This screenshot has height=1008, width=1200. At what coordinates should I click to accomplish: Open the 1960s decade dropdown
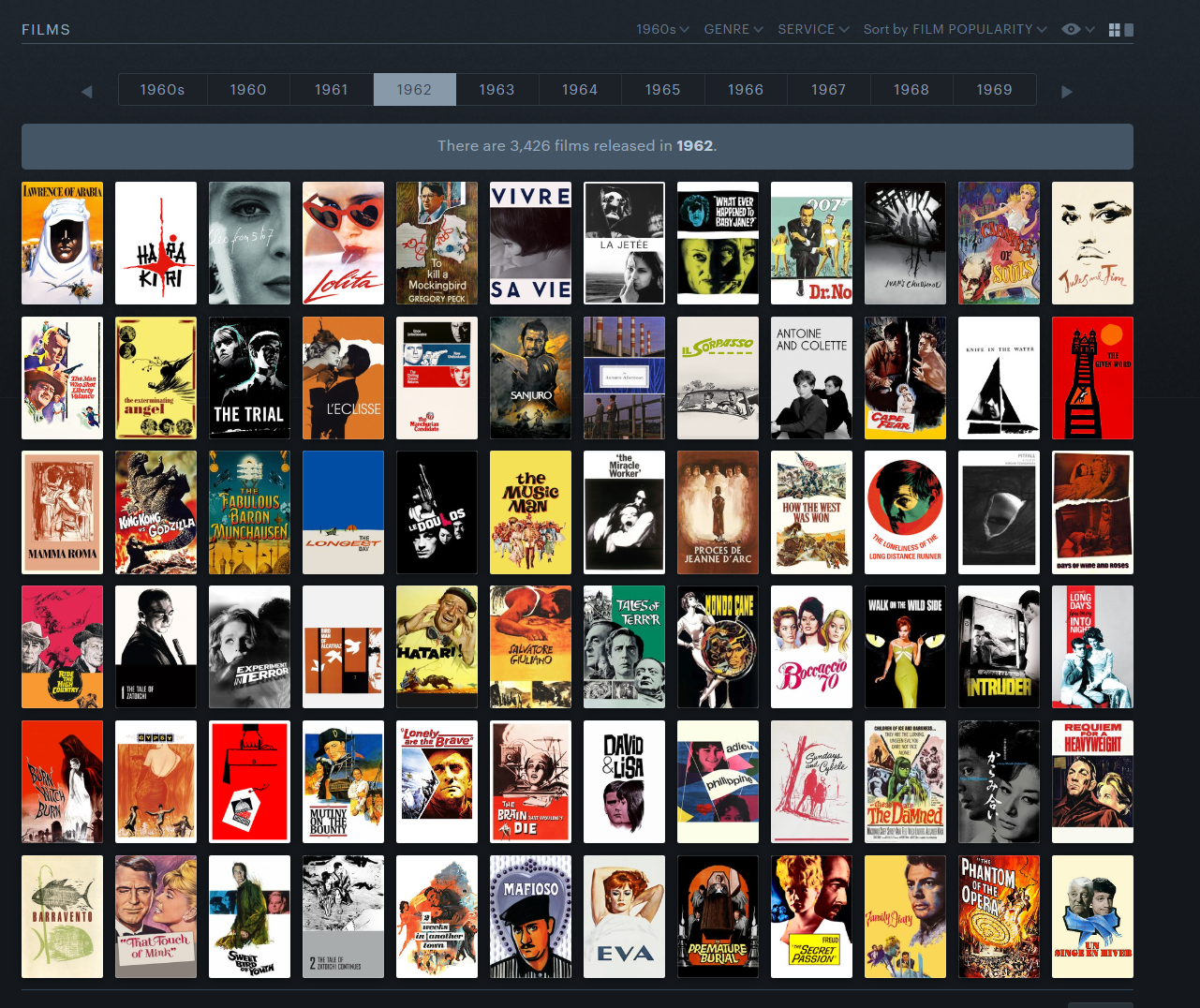(662, 30)
